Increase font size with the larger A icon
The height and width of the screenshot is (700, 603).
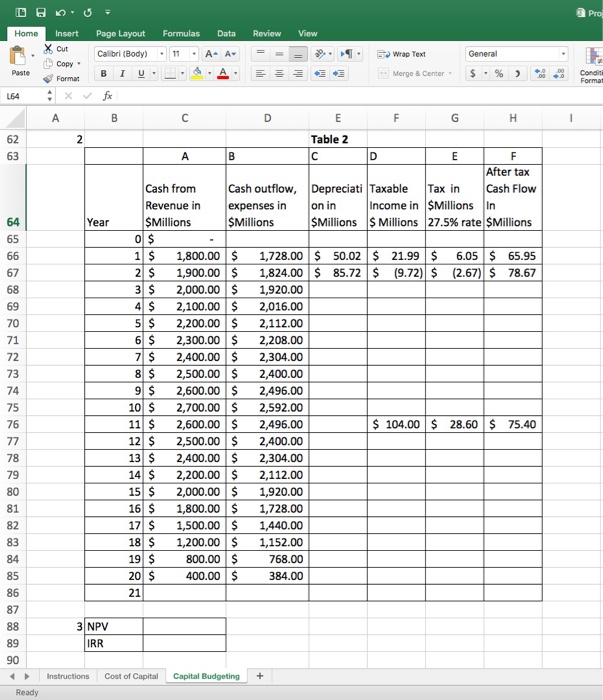(x=211, y=54)
